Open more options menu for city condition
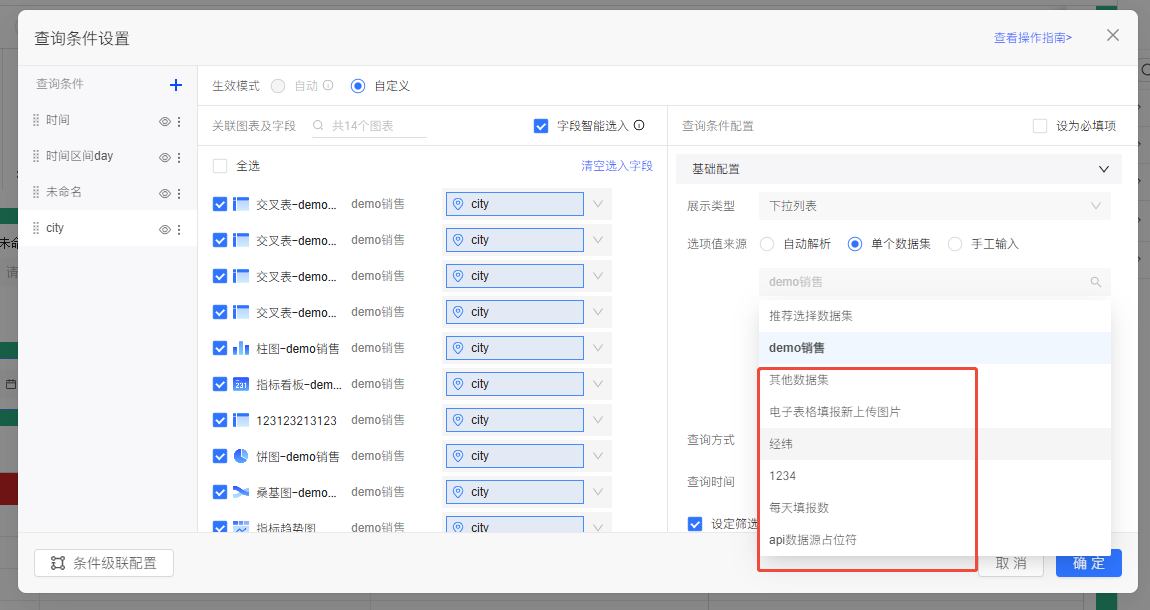 pyautogui.click(x=179, y=229)
